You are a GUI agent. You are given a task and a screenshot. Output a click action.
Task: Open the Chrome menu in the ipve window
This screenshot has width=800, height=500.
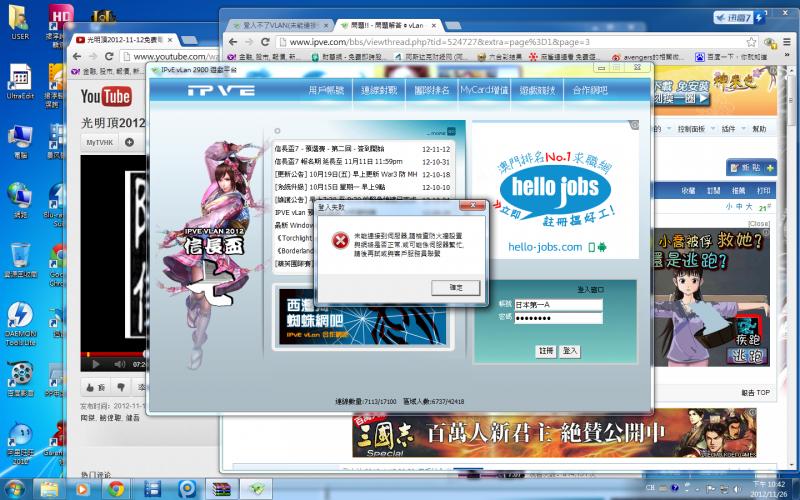tap(787, 42)
